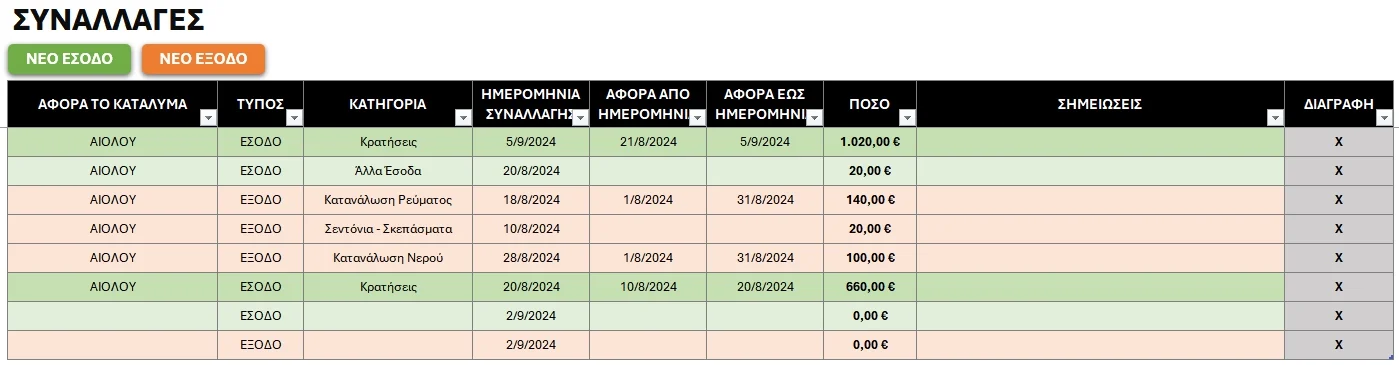Select notes cell of Άλλα Έσοδα row
The image size is (1399, 365).
(1100, 171)
